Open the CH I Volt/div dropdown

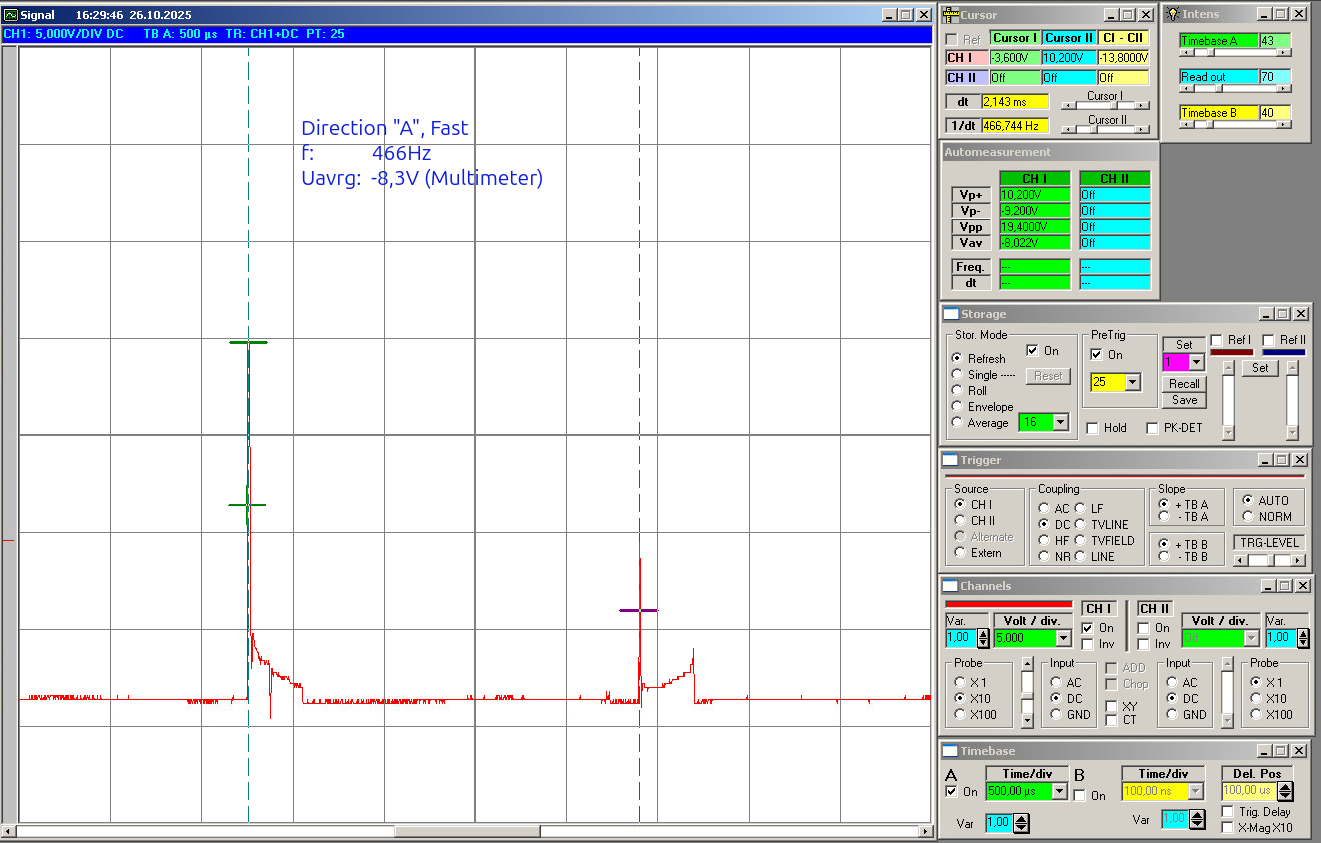point(1062,638)
